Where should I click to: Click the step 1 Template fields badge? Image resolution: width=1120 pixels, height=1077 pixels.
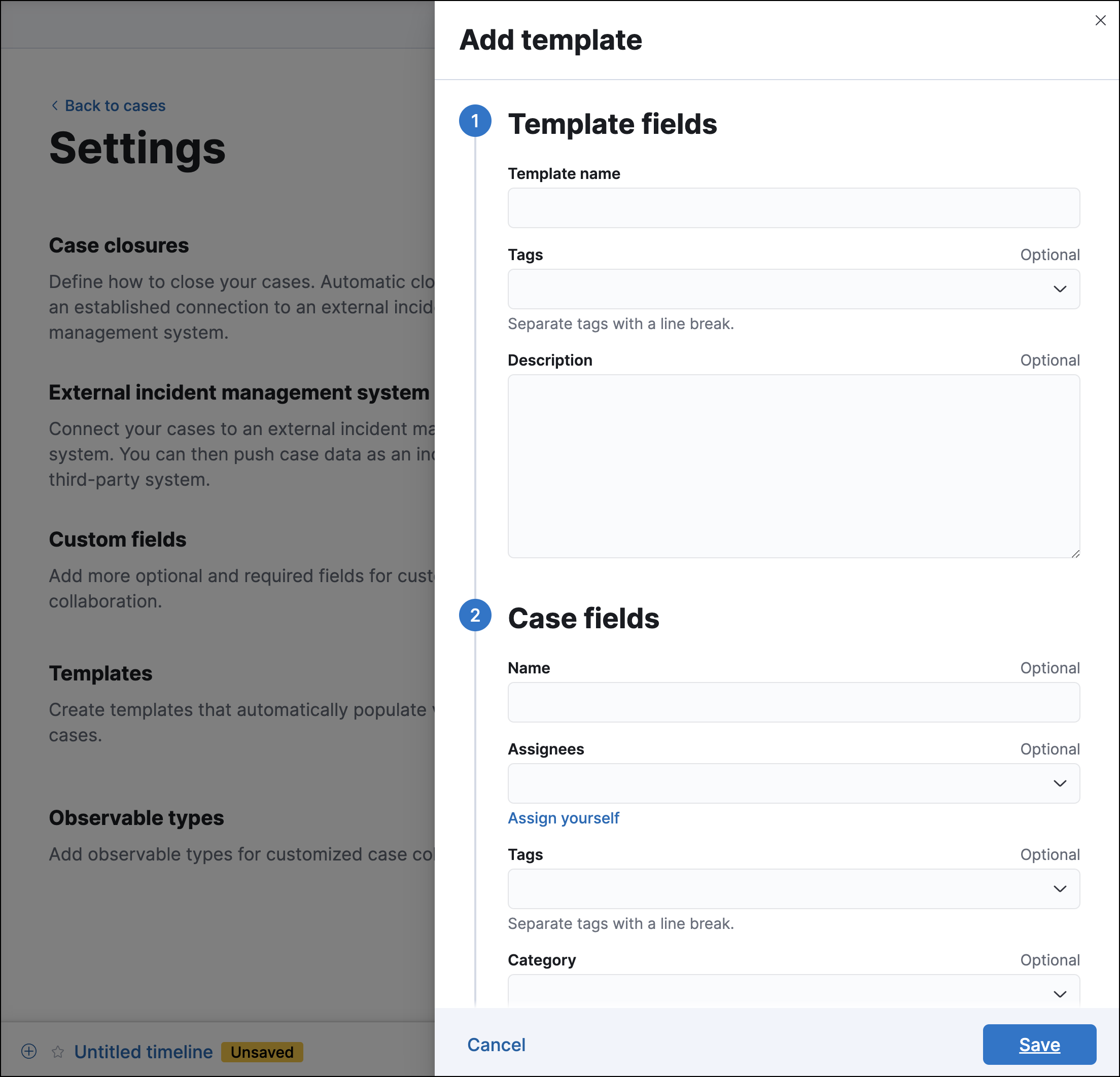click(475, 121)
